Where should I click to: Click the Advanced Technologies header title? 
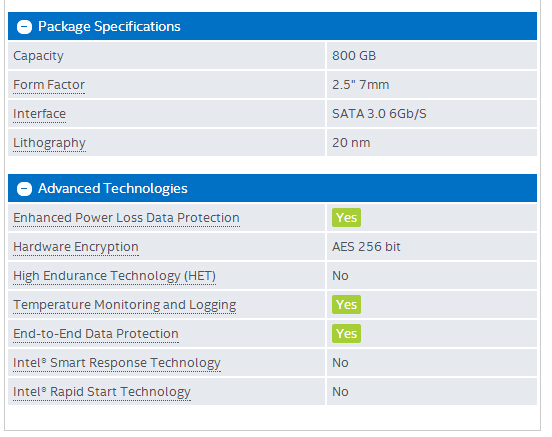(x=113, y=188)
